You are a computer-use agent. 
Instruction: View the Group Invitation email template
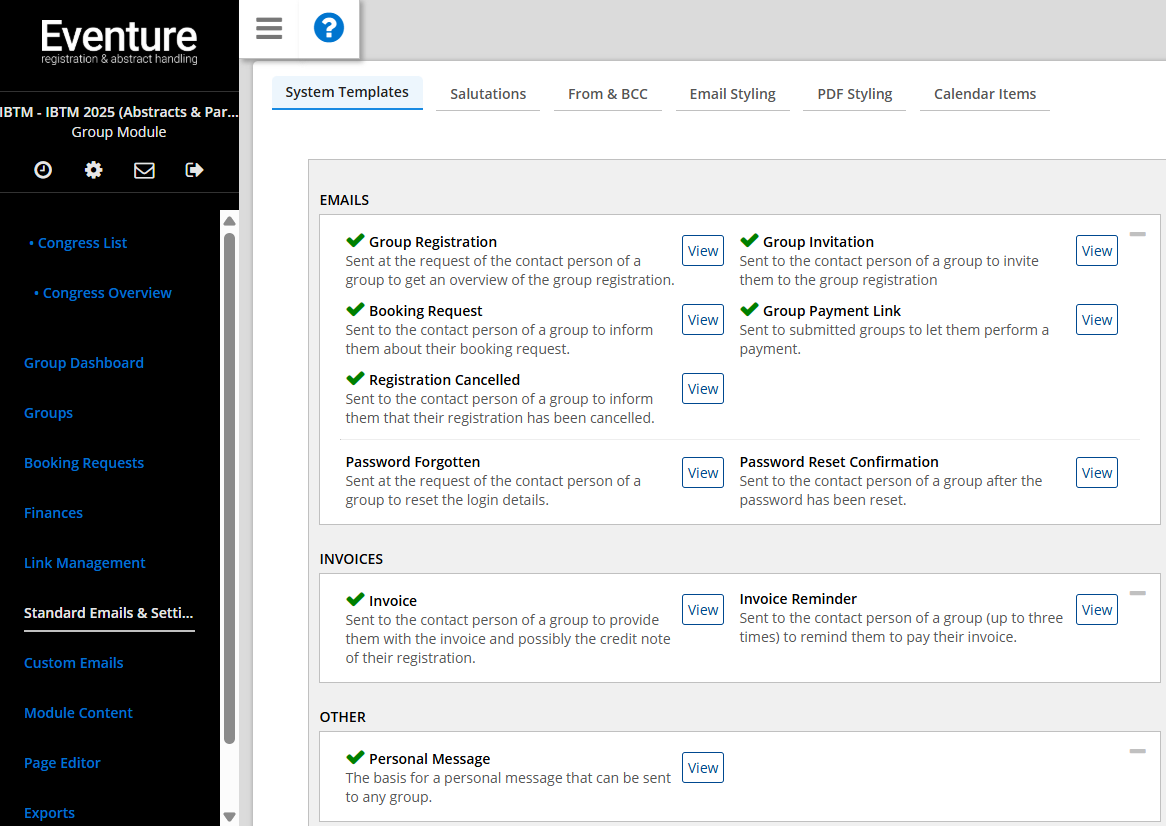[x=1097, y=251]
